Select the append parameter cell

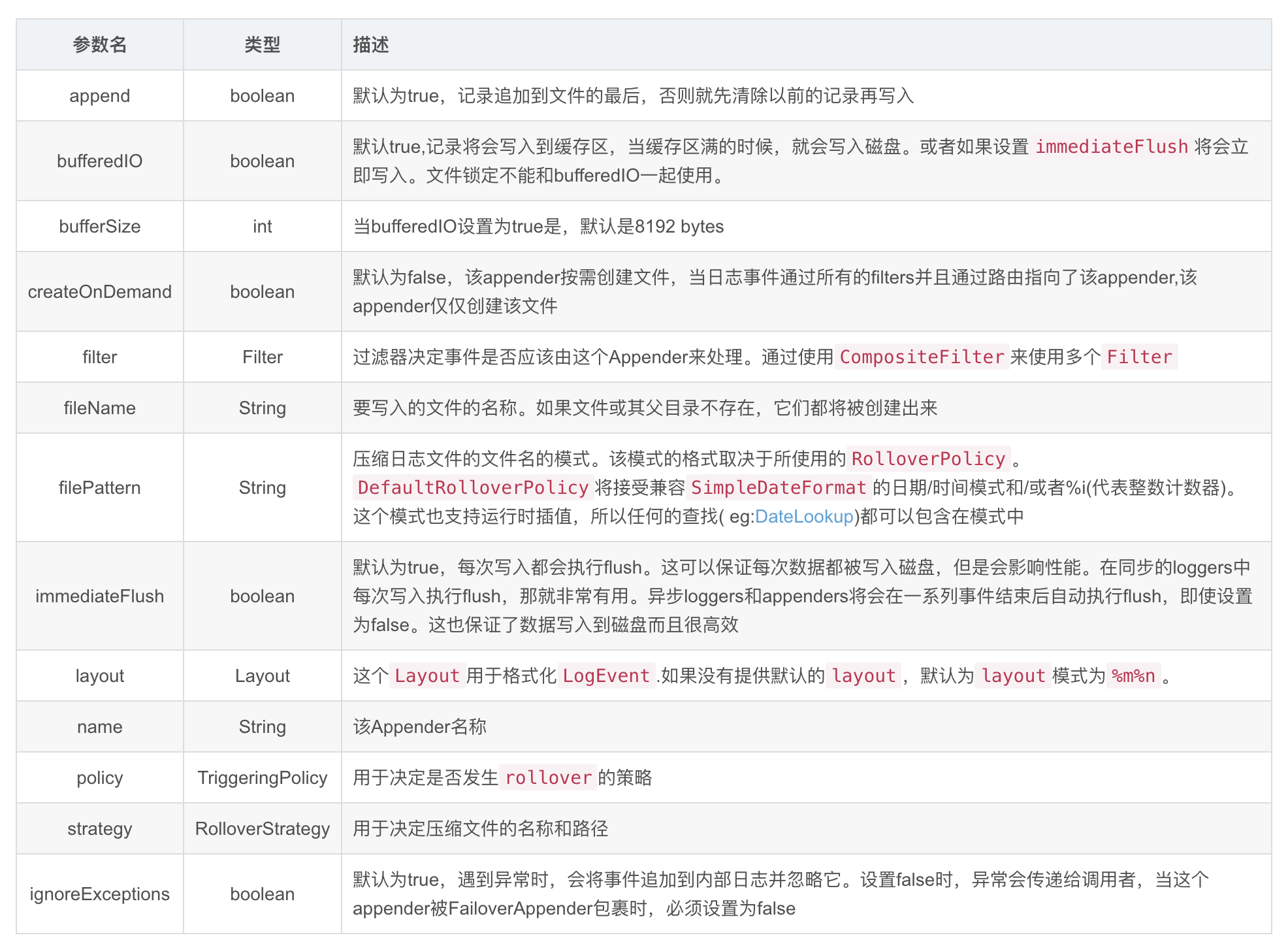99,95
